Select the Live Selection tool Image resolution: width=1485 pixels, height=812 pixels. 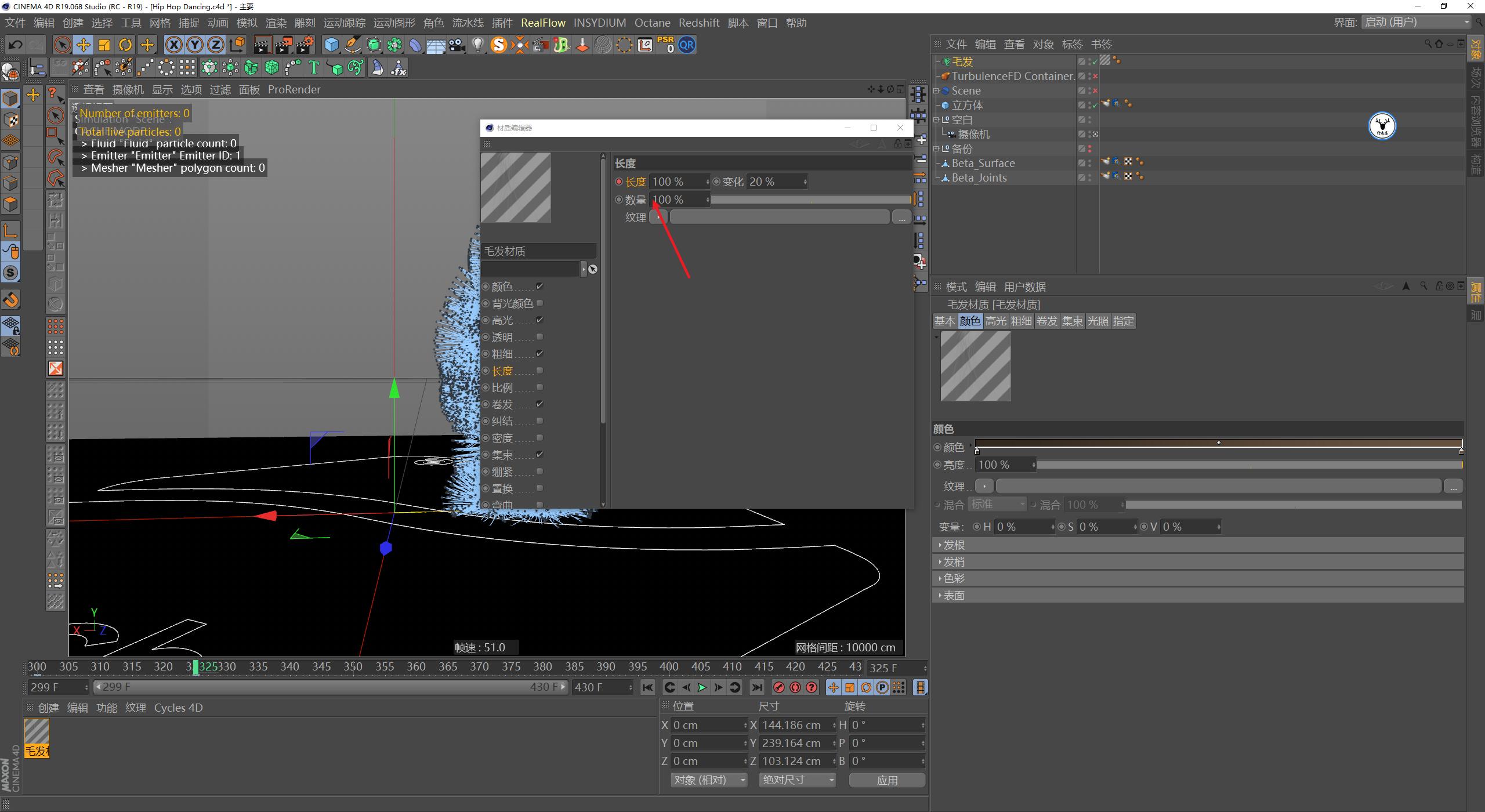61,45
